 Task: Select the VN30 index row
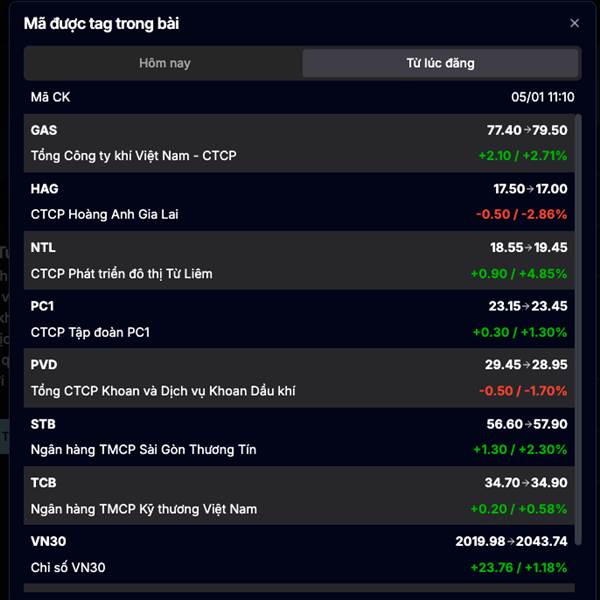(300, 554)
